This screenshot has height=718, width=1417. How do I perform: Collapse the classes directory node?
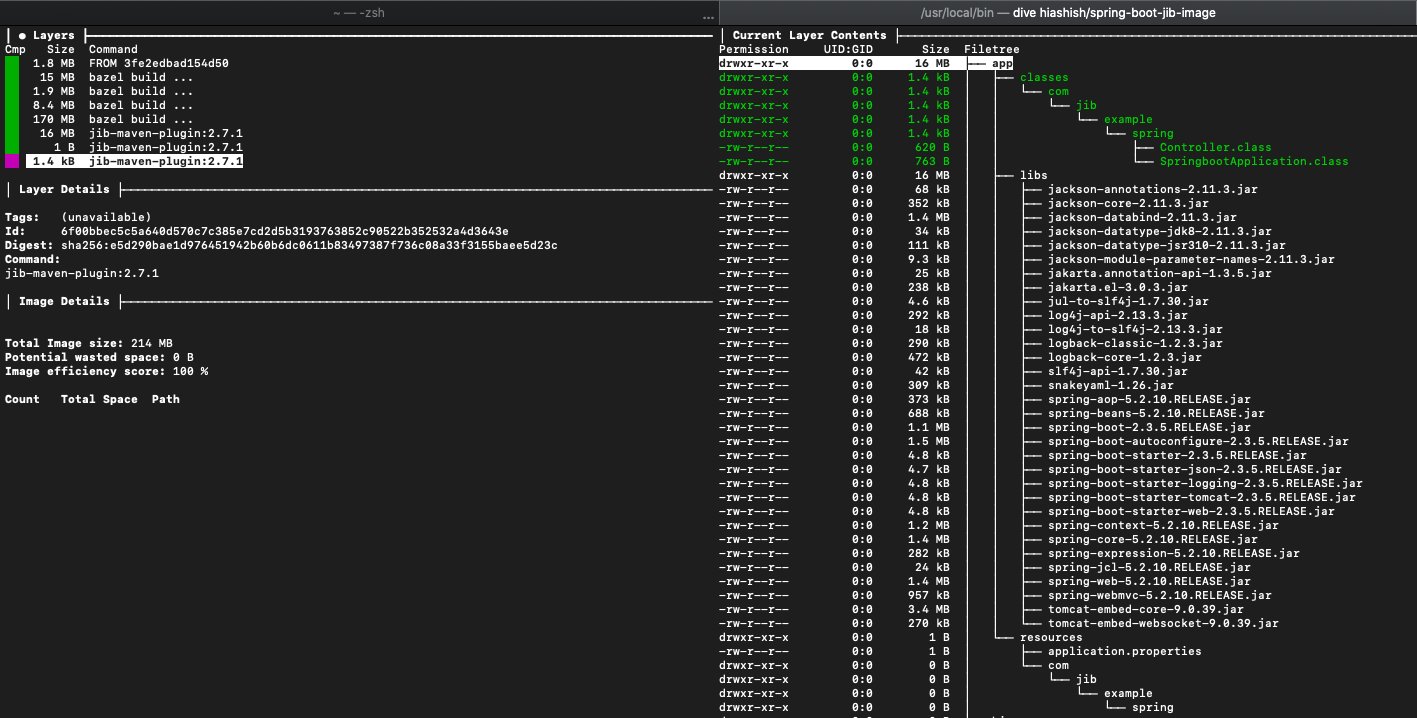[x=1044, y=77]
